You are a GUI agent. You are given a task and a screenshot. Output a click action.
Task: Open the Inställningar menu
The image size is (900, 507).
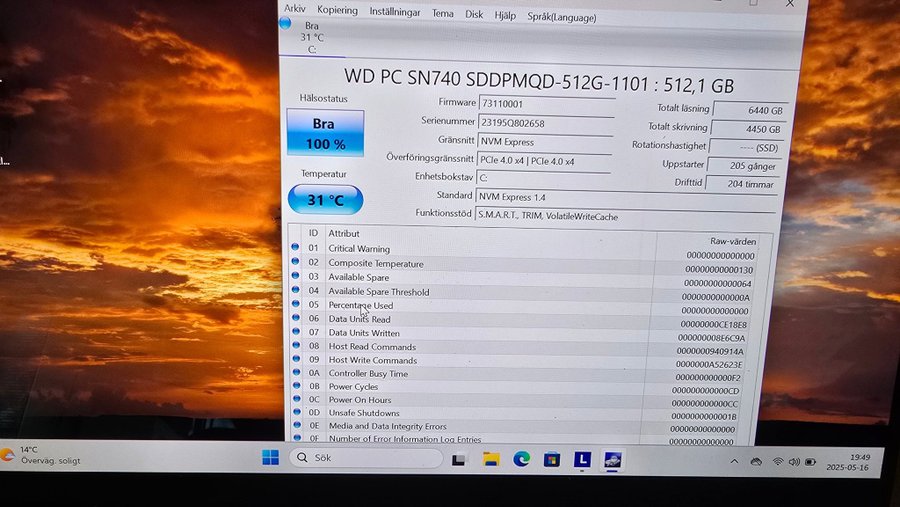pos(394,11)
